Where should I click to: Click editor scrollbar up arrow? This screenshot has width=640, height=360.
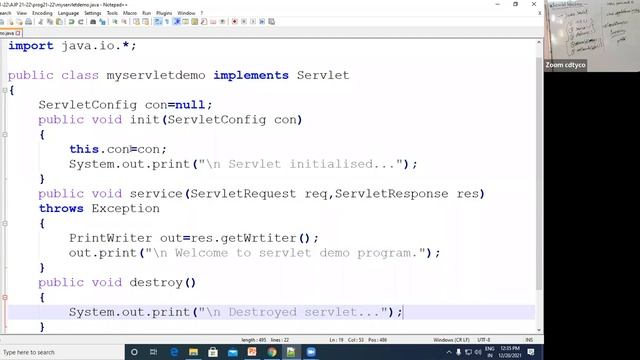point(539,42)
